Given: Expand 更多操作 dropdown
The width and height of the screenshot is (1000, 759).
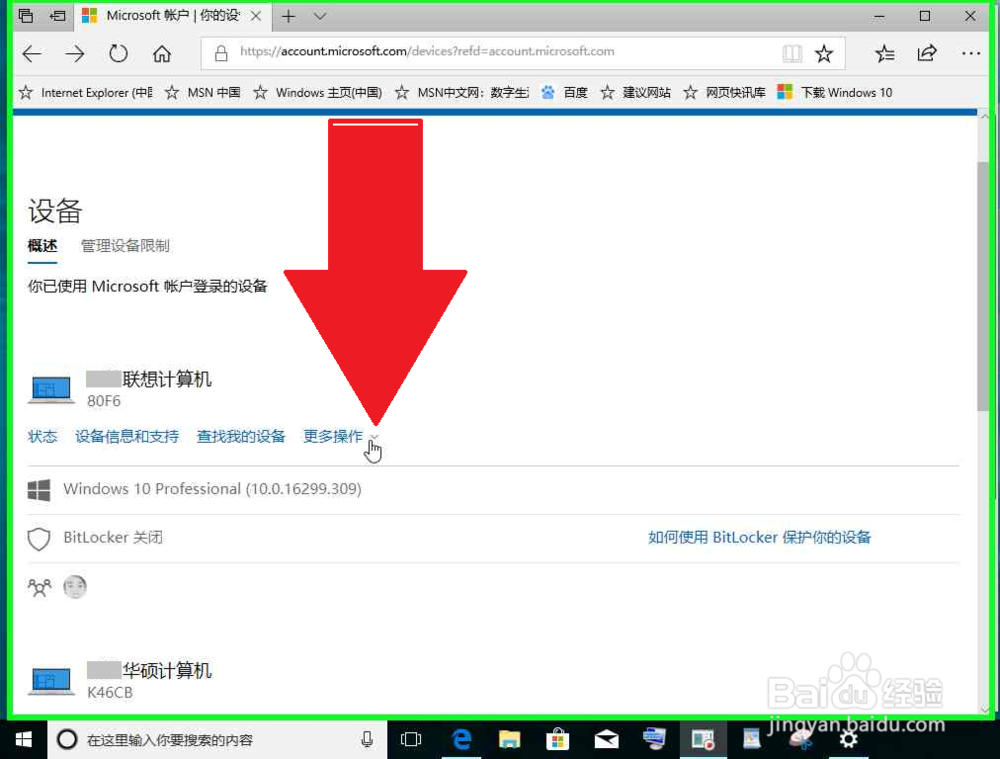Looking at the screenshot, I should (340, 437).
